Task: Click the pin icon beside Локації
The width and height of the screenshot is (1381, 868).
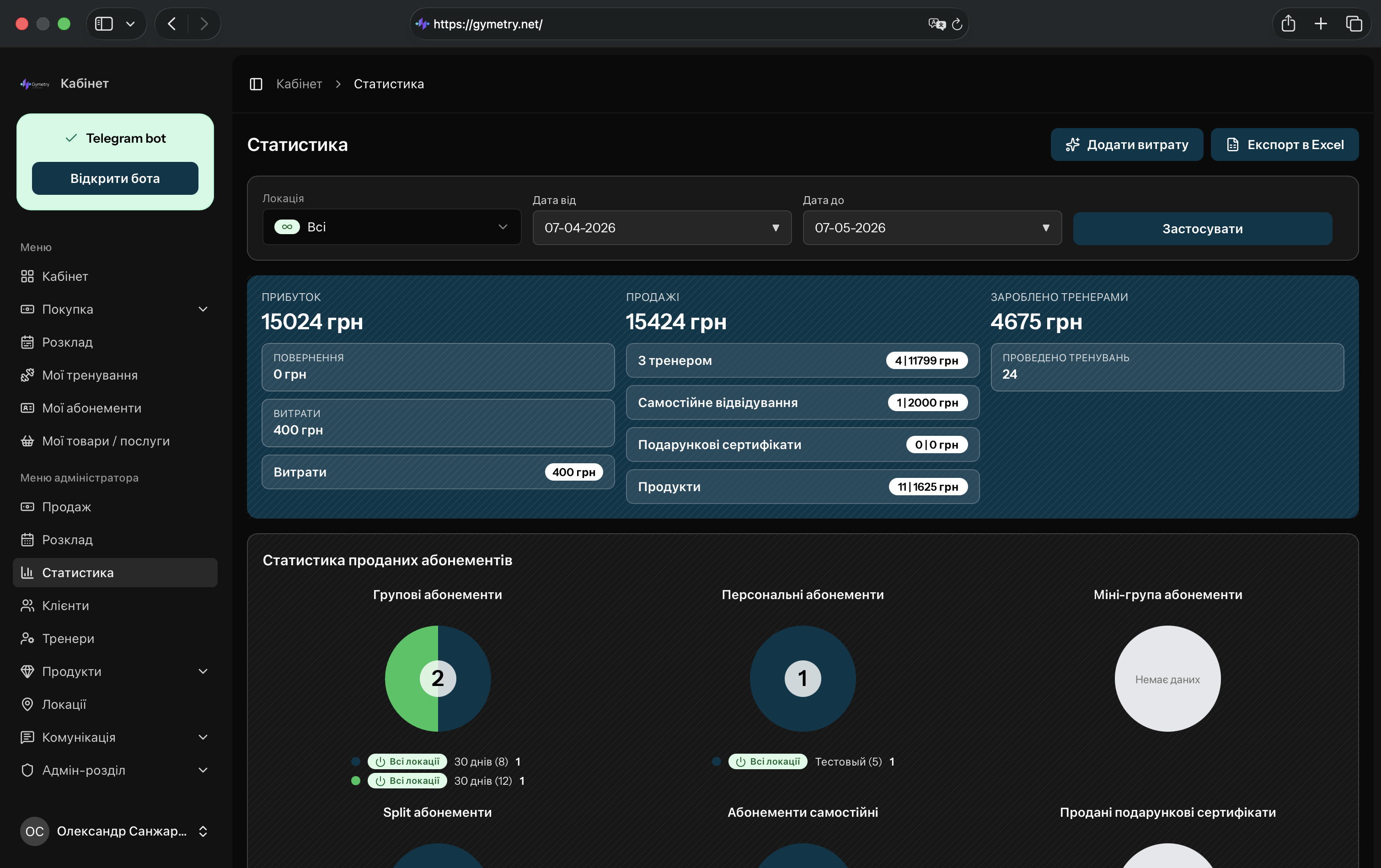Action: 27,704
